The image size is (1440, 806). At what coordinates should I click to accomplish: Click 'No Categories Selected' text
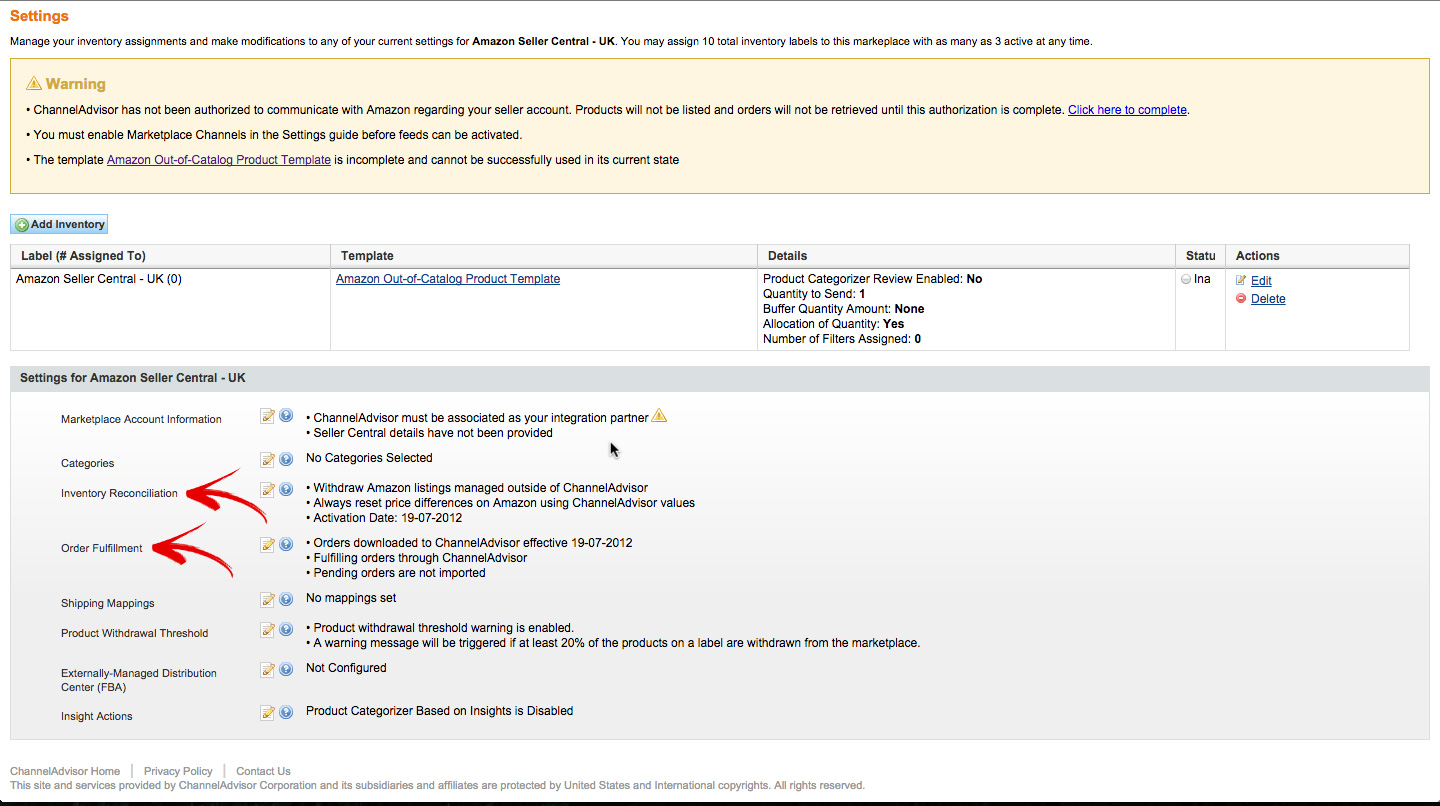(369, 458)
